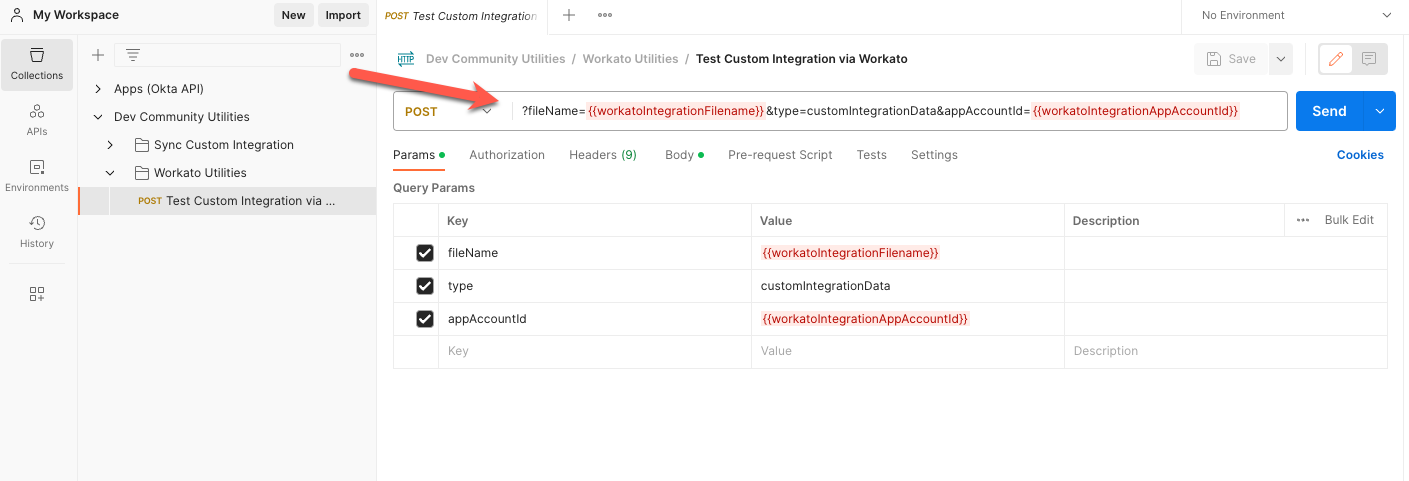Image resolution: width=1409 pixels, height=481 pixels.
Task: Open the History sidebar panel
Action: click(x=37, y=231)
